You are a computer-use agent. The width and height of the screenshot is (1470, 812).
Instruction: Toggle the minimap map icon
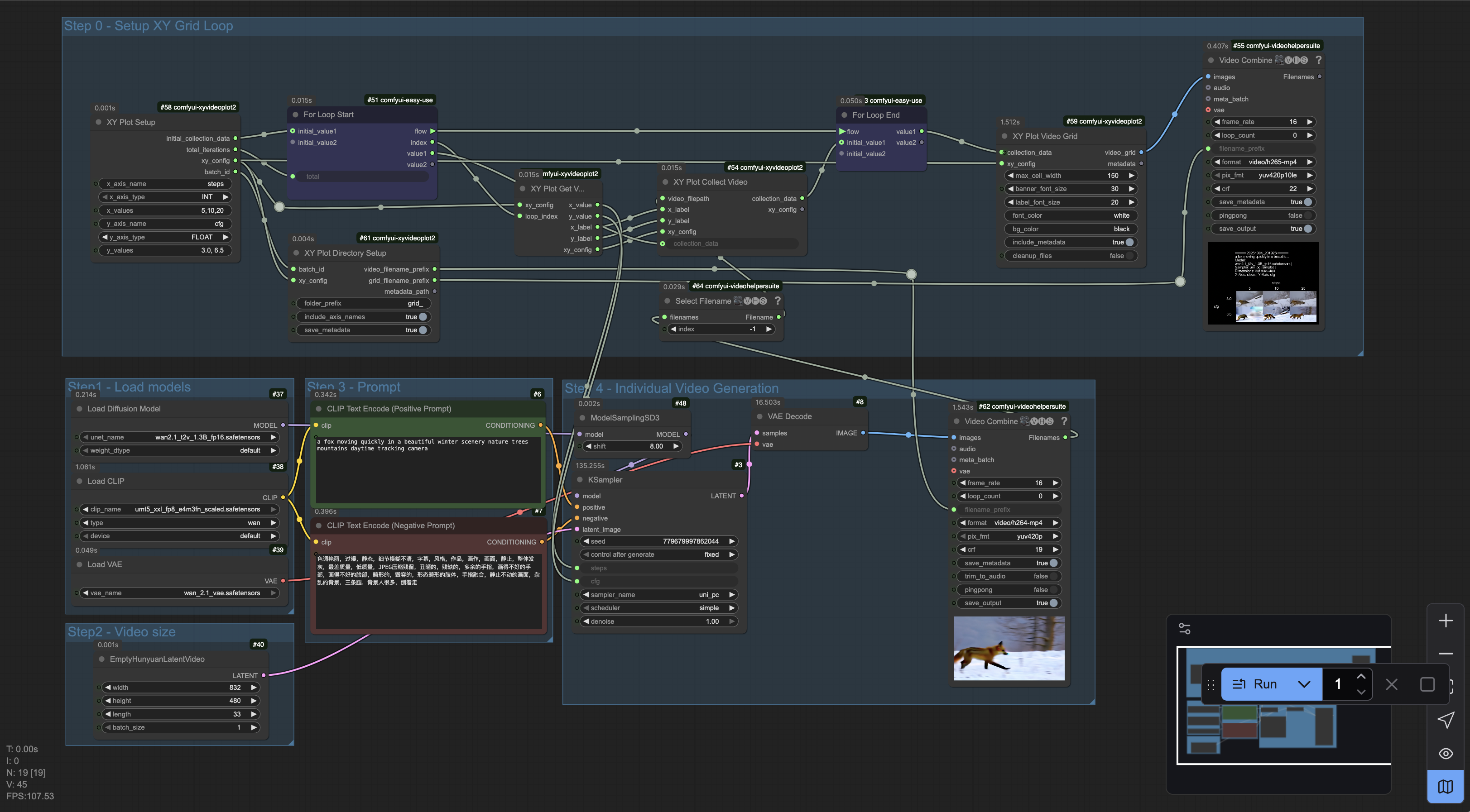(1446, 786)
